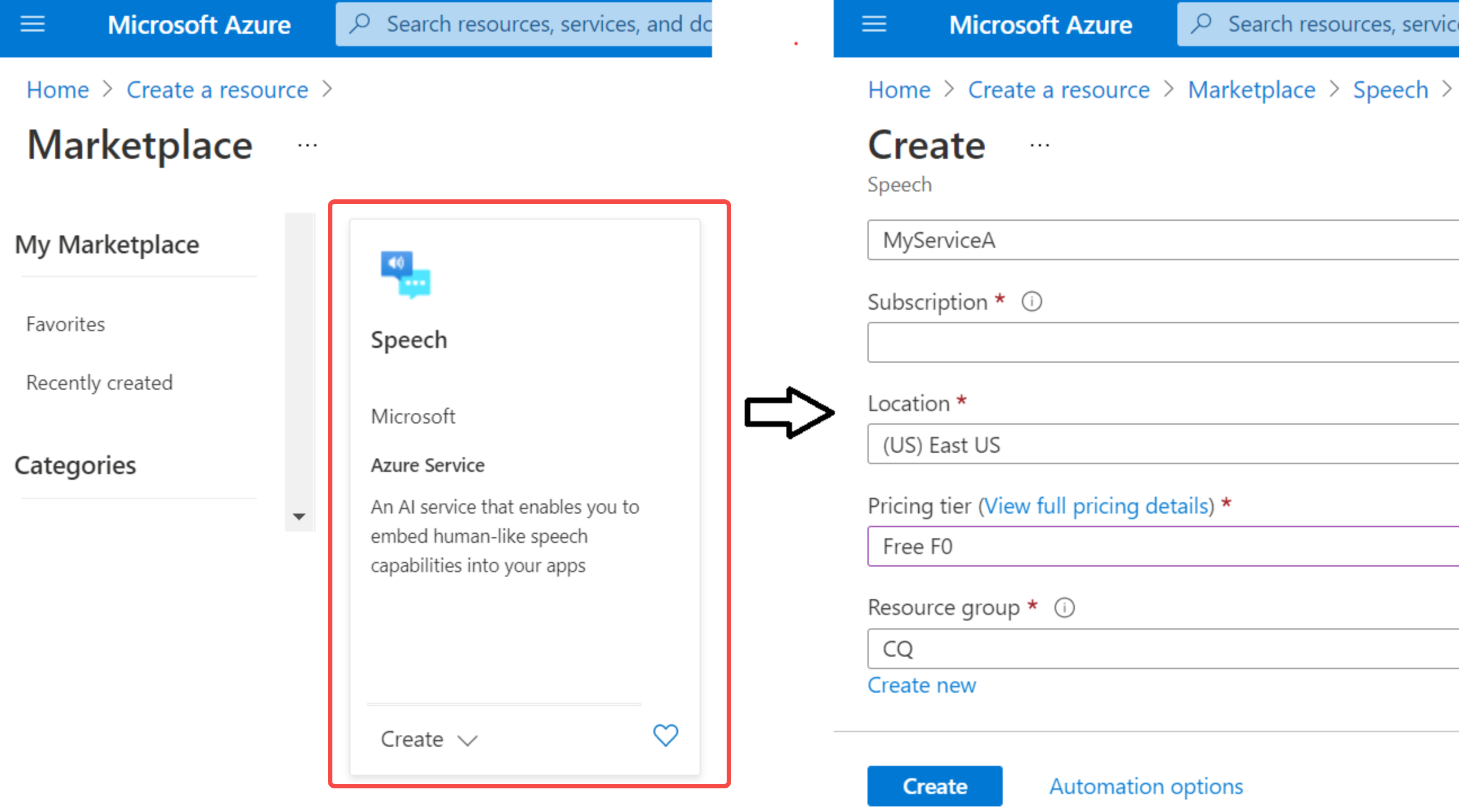Click the search magnifier in the right search bar
This screenshot has height=812, width=1459.
pyautogui.click(x=1202, y=24)
